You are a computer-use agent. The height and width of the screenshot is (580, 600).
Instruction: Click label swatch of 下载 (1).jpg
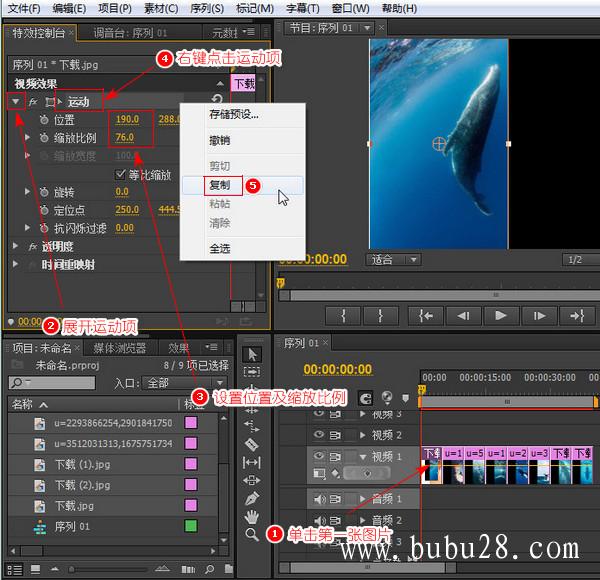(x=191, y=464)
